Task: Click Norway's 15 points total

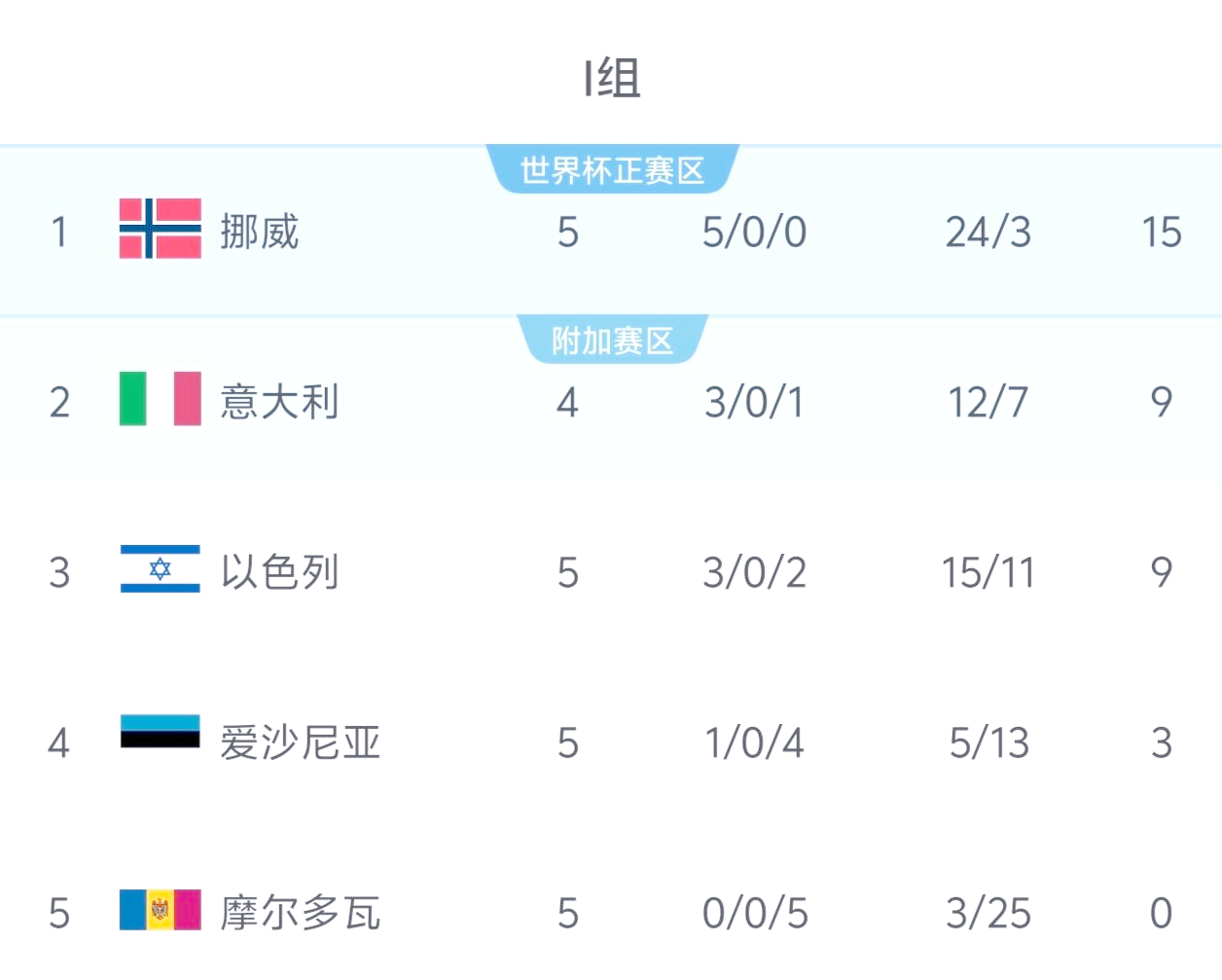Action: (x=1161, y=232)
